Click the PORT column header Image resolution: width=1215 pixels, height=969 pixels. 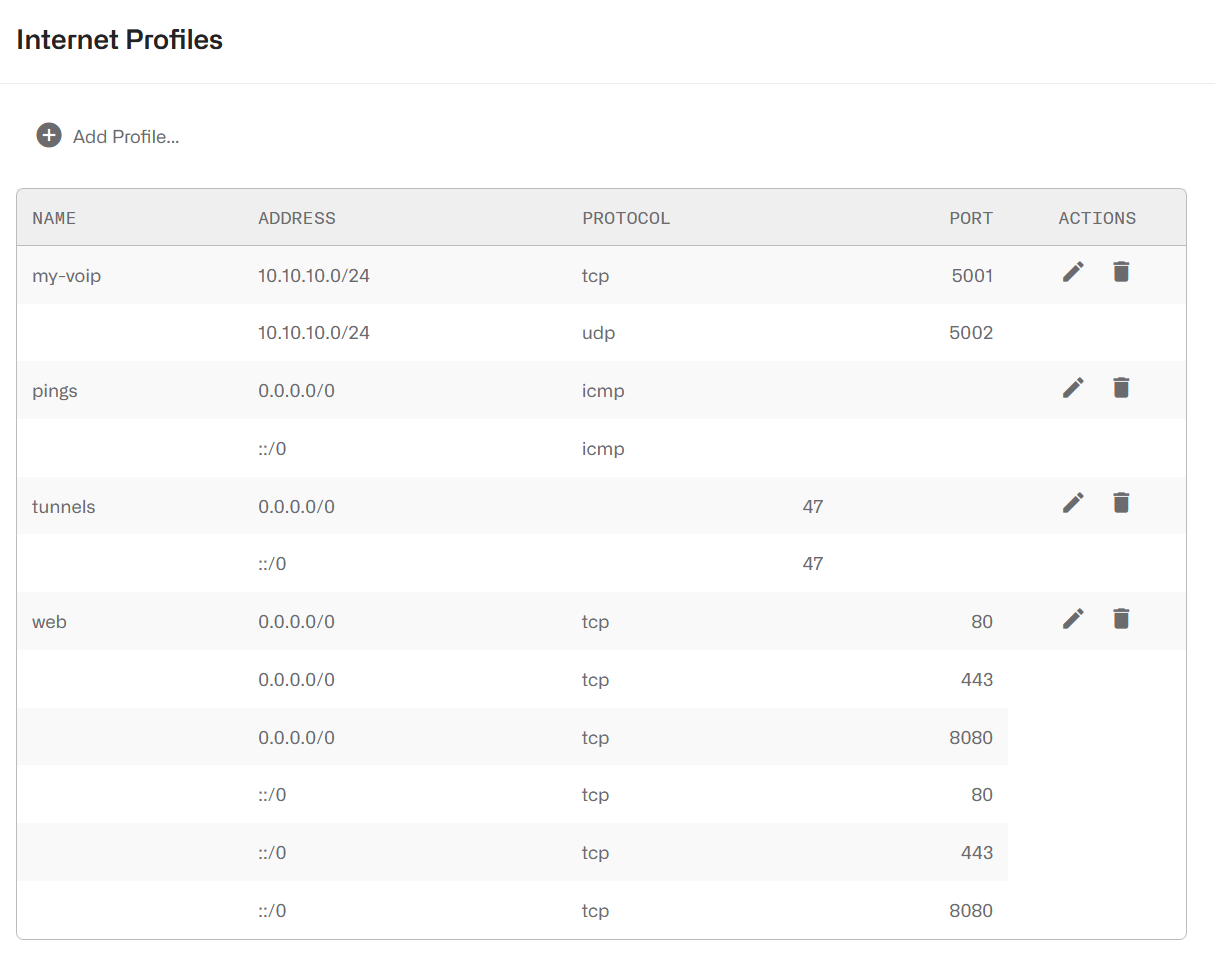(x=971, y=217)
